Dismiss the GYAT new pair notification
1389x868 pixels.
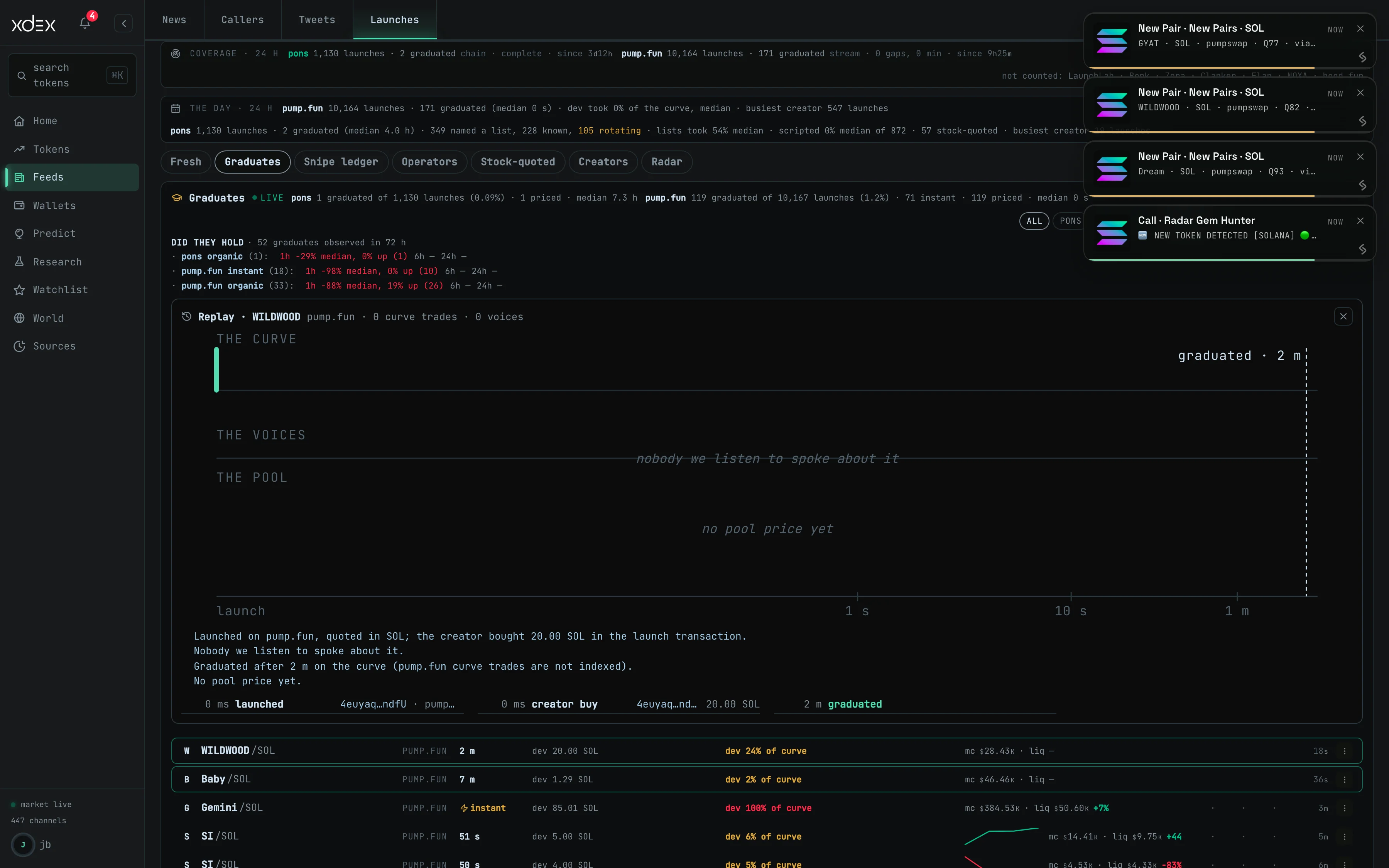pos(1360,29)
